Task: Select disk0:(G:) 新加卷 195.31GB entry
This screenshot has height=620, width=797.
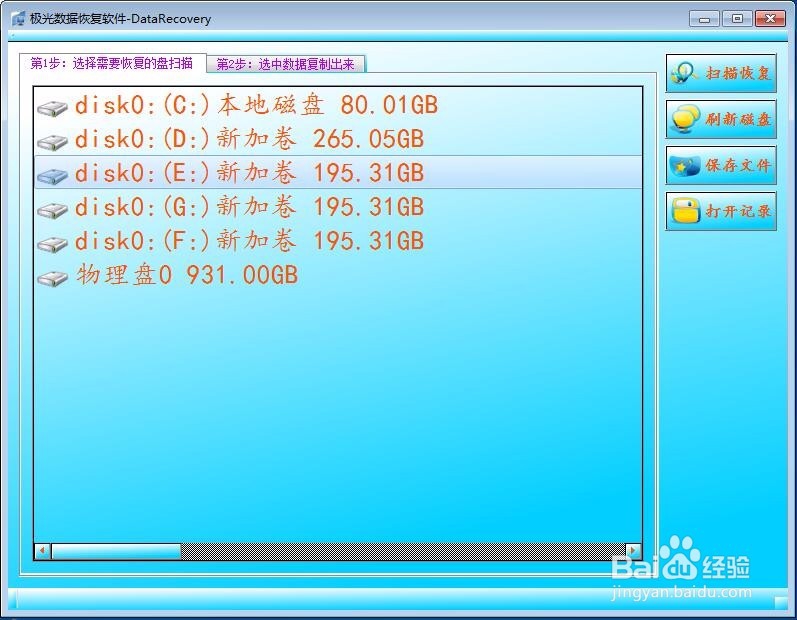Action: (x=338, y=206)
